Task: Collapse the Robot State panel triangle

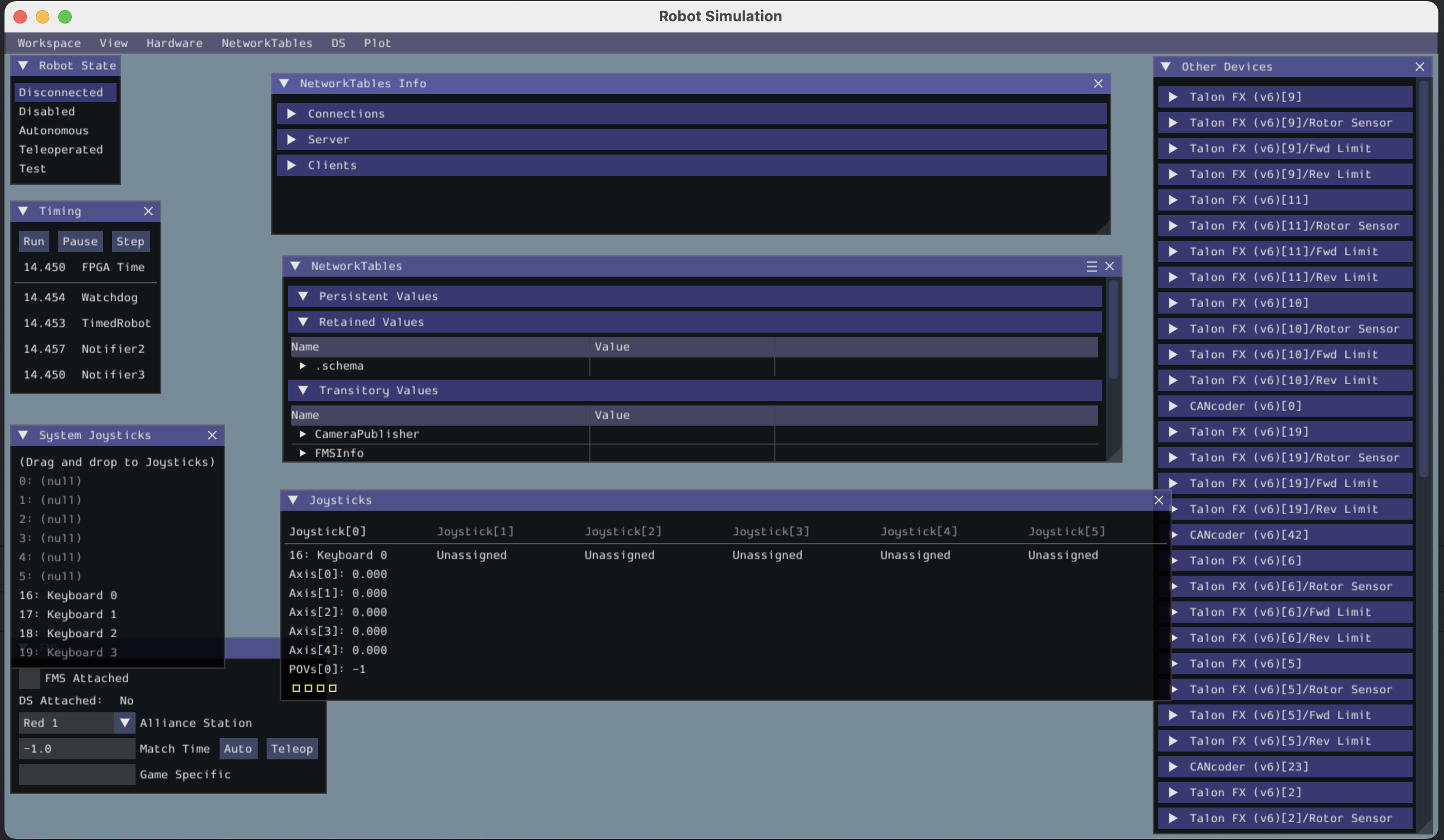Action: pyautogui.click(x=23, y=66)
